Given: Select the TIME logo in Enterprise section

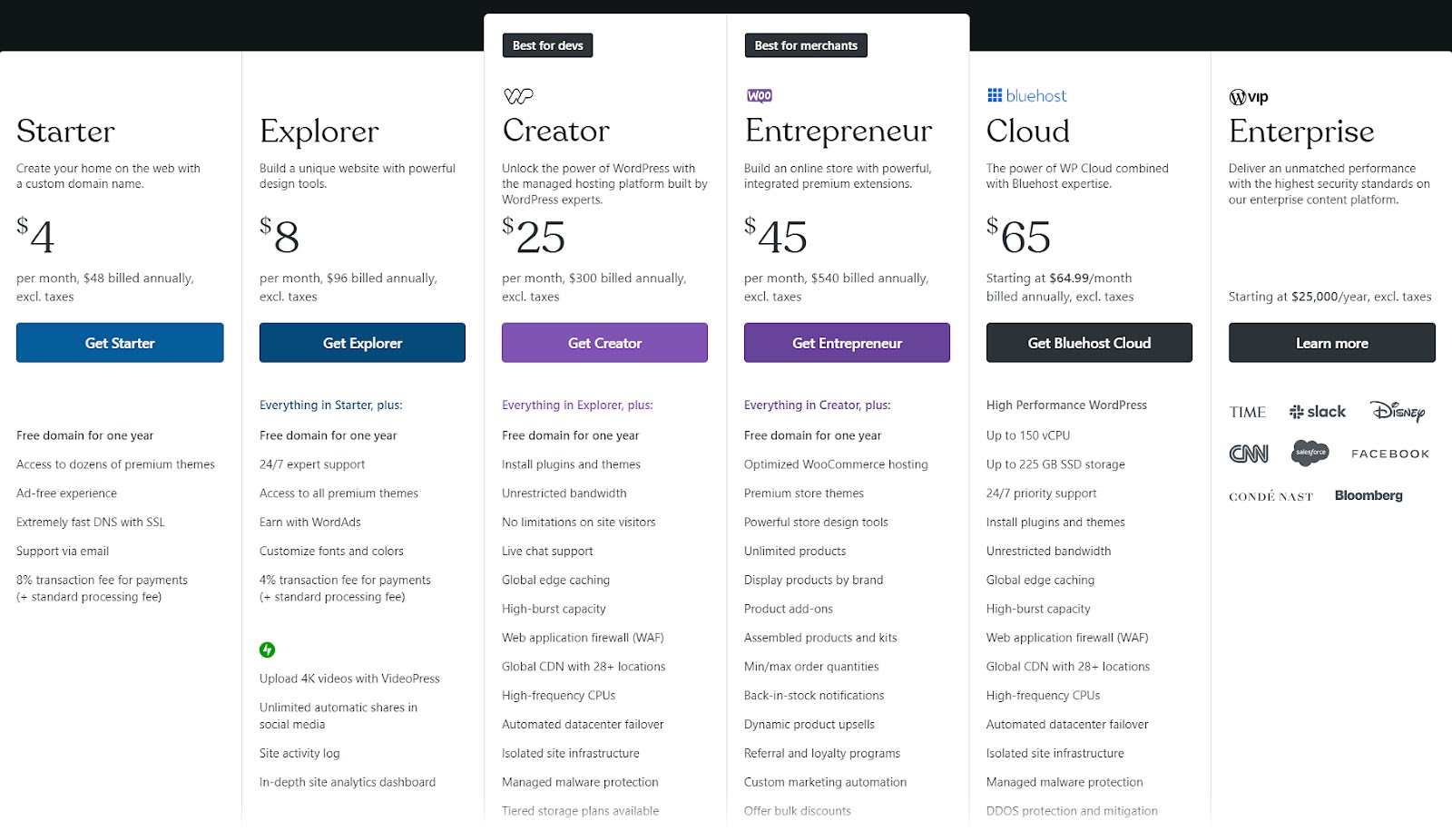Looking at the screenshot, I should click(1247, 412).
